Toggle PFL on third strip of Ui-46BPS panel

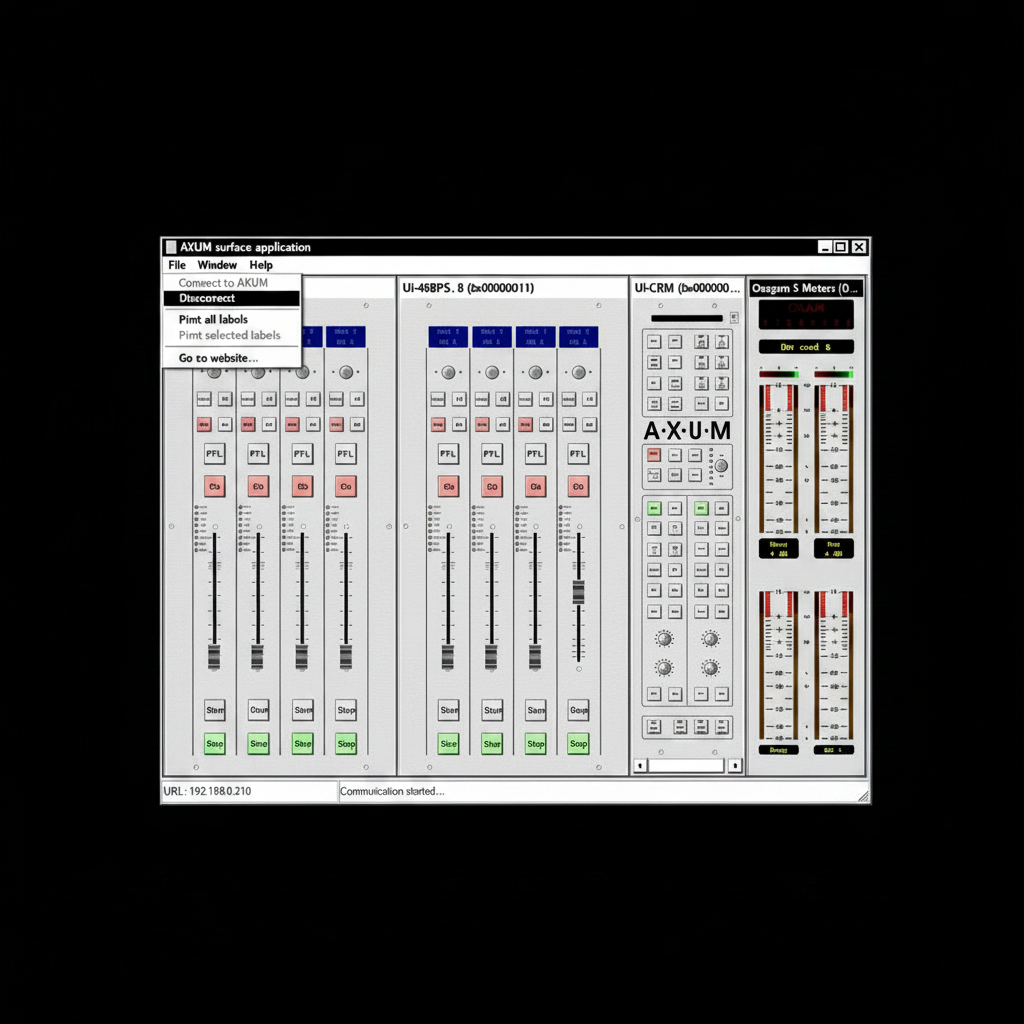535,454
